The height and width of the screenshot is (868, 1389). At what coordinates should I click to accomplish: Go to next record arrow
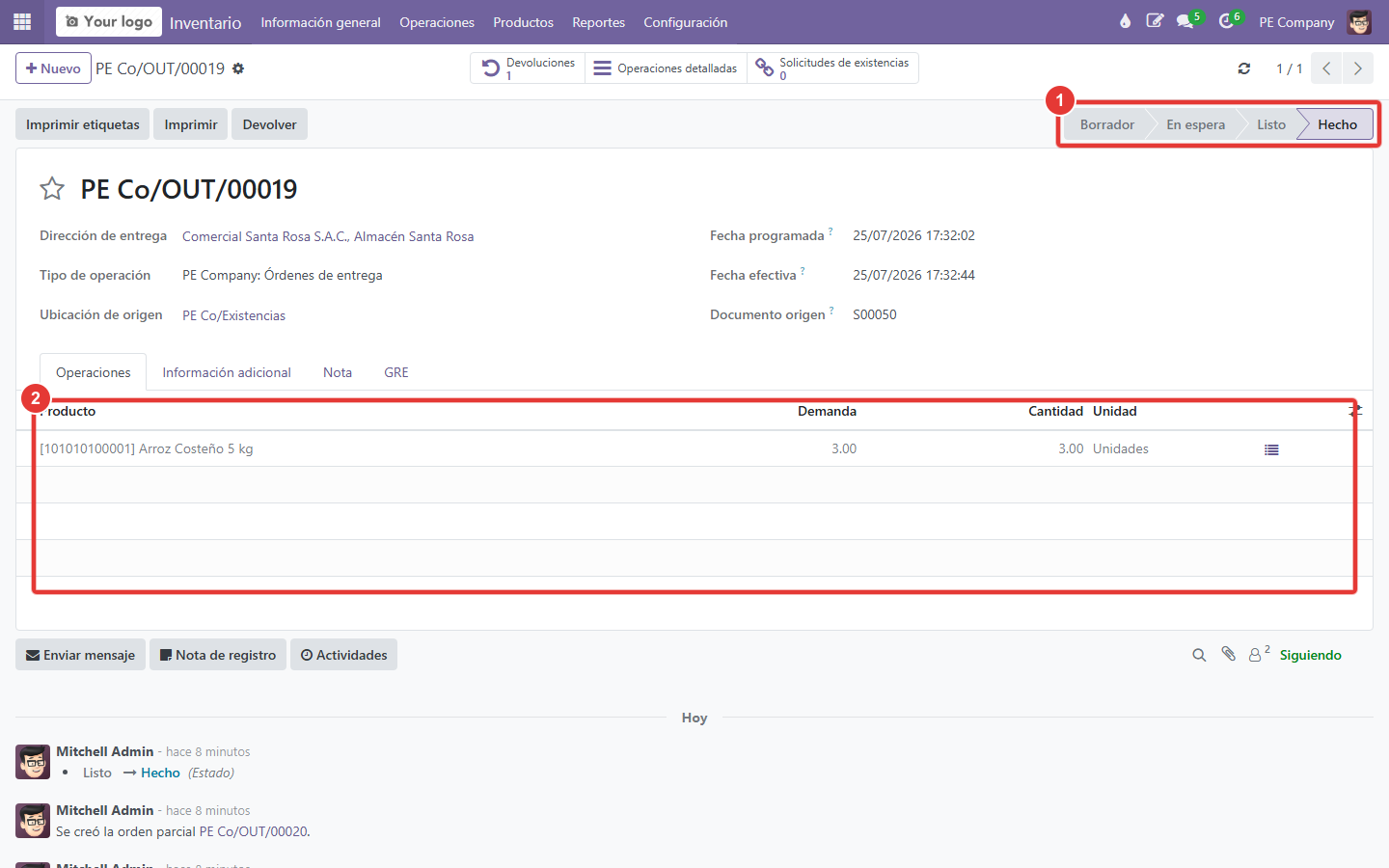tap(1358, 68)
